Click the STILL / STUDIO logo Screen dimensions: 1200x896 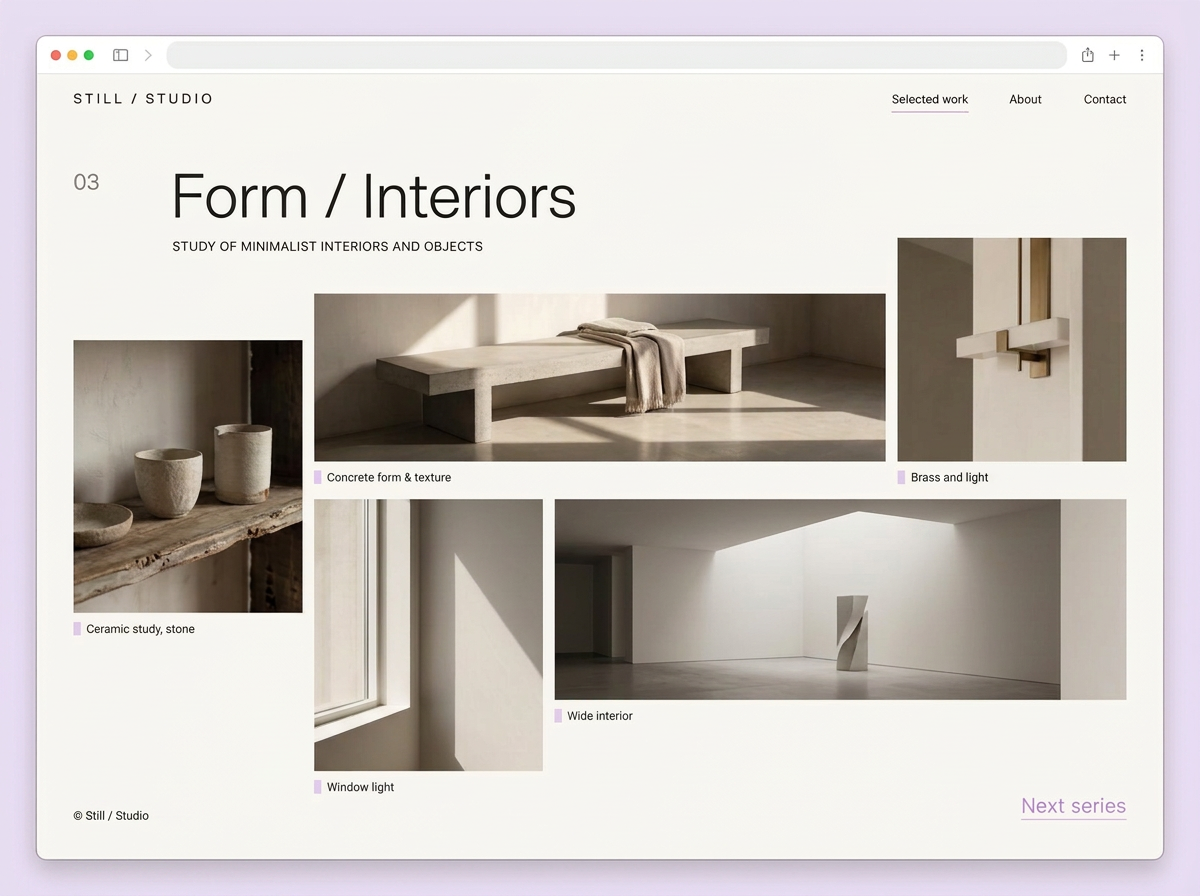tap(143, 99)
